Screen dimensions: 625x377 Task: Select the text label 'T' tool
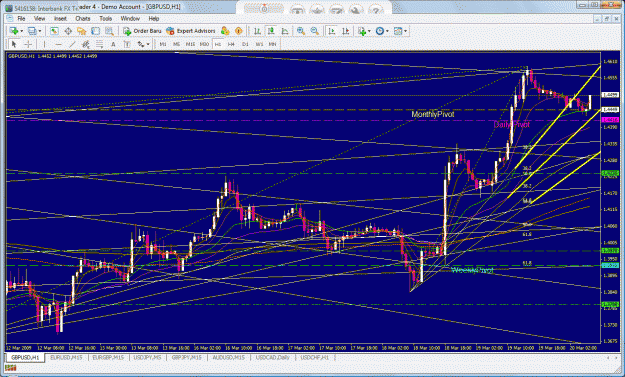click(127, 44)
